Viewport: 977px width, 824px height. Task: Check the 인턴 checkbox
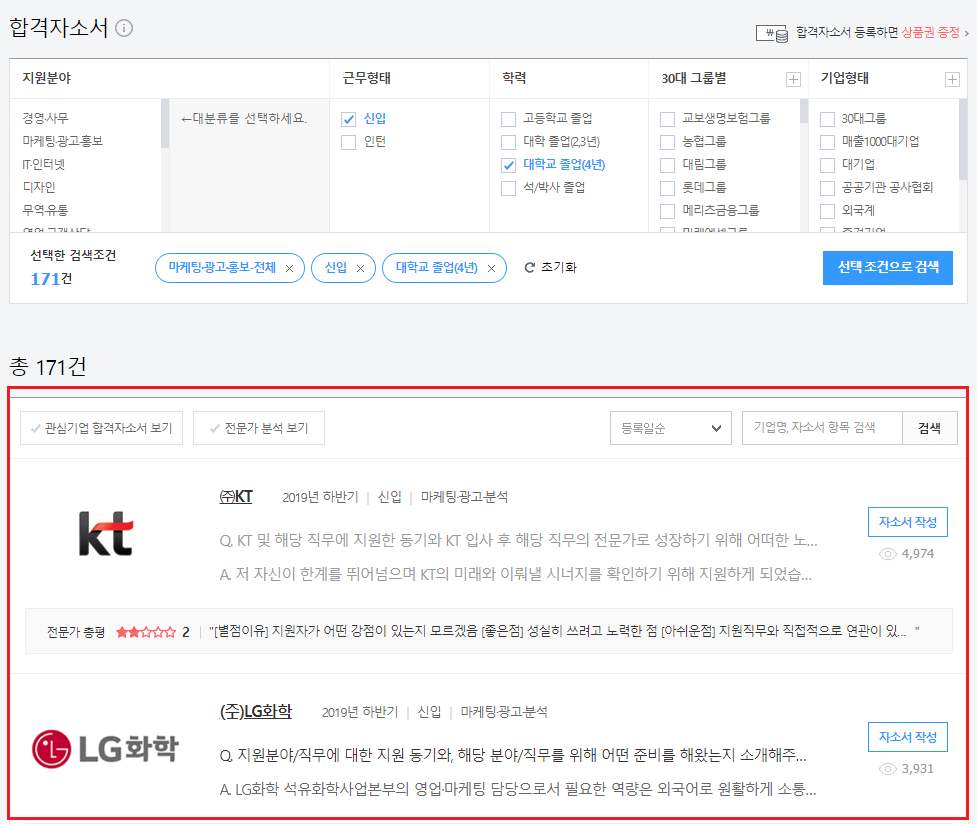pos(348,142)
